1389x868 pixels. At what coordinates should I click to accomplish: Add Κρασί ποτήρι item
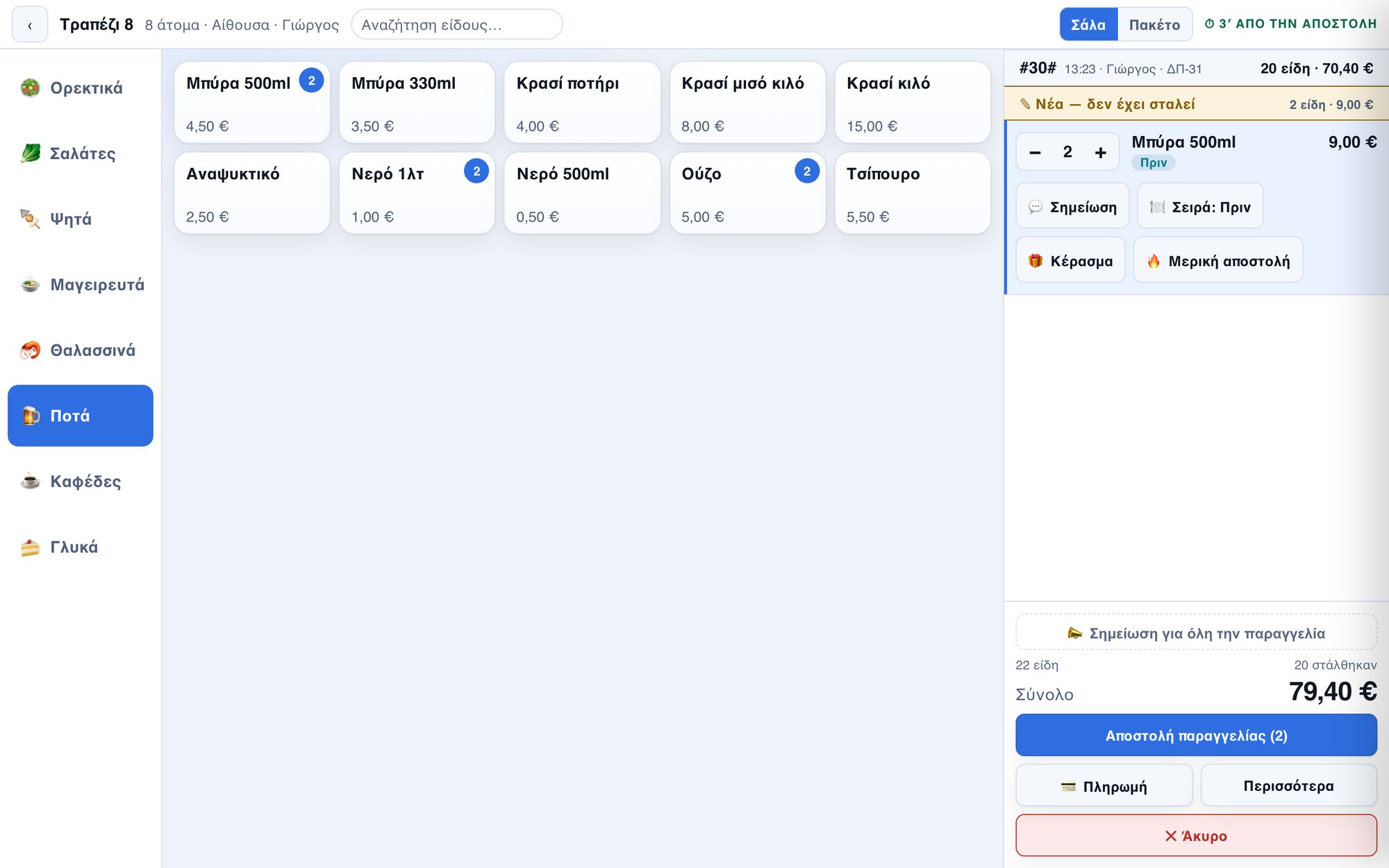click(x=582, y=103)
